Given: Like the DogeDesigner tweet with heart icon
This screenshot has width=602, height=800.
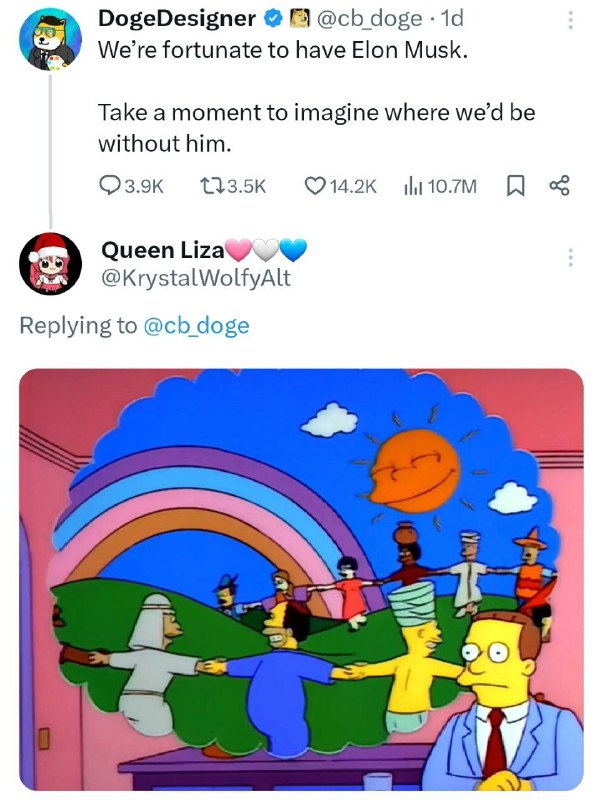Looking at the screenshot, I should 315,186.
